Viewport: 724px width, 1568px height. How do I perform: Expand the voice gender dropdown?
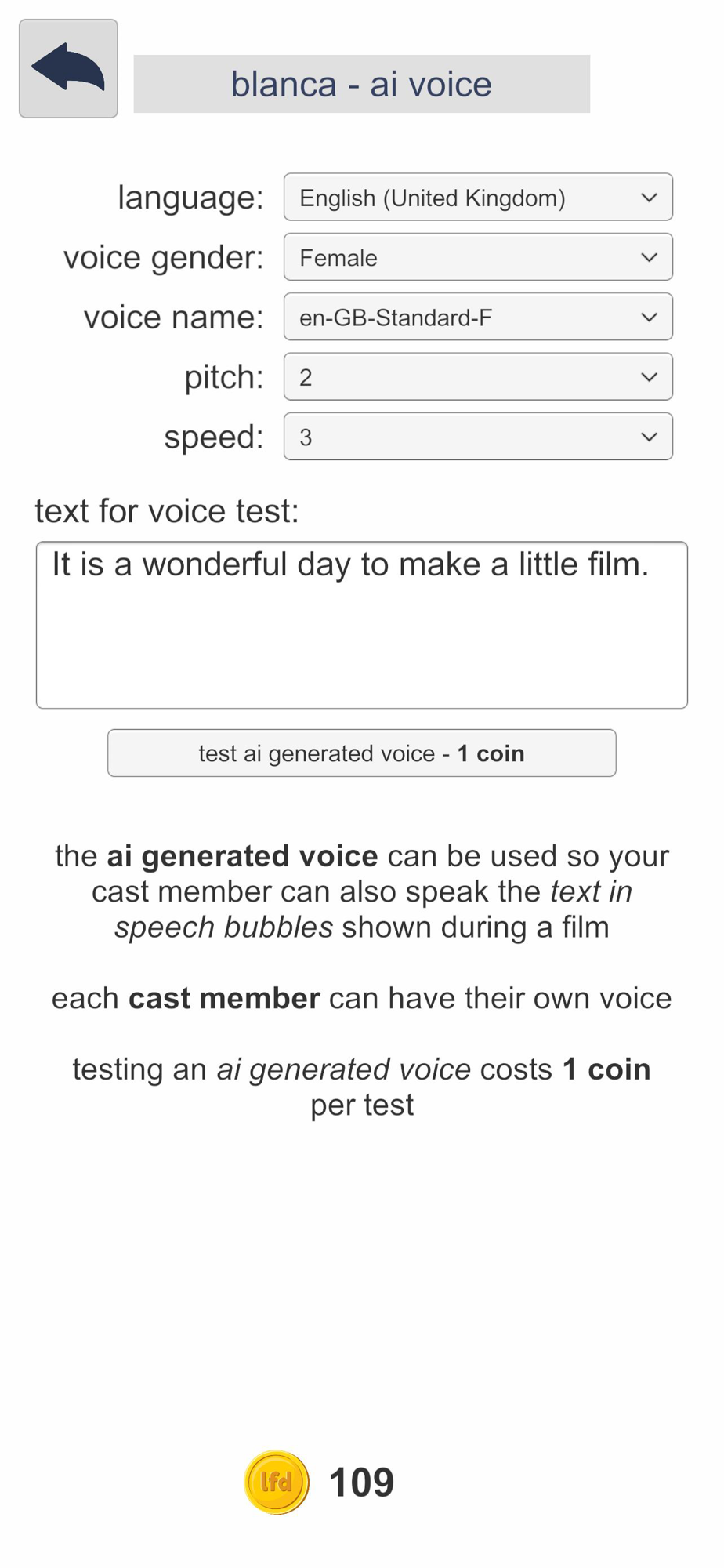(x=478, y=257)
